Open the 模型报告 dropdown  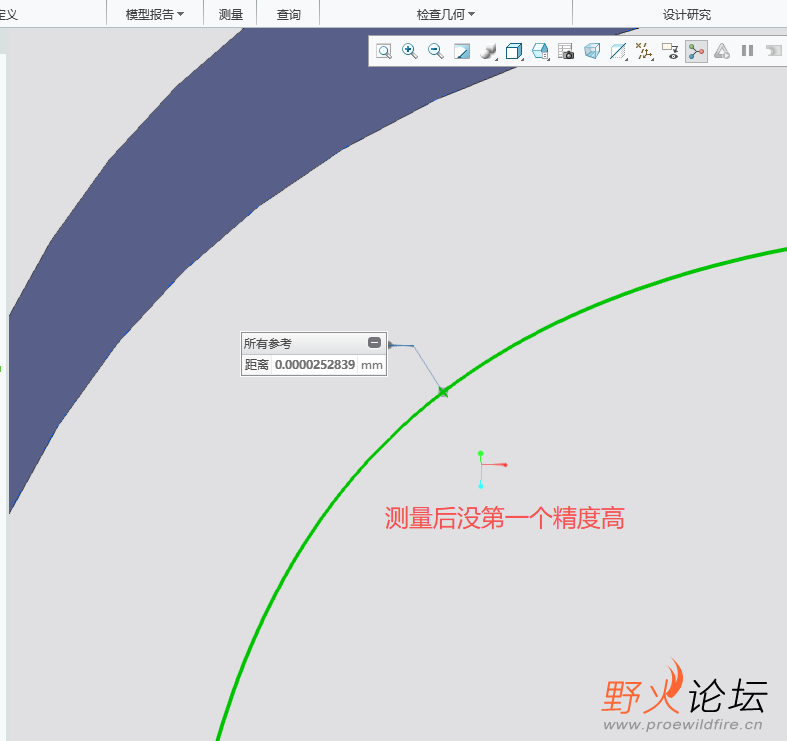point(155,15)
